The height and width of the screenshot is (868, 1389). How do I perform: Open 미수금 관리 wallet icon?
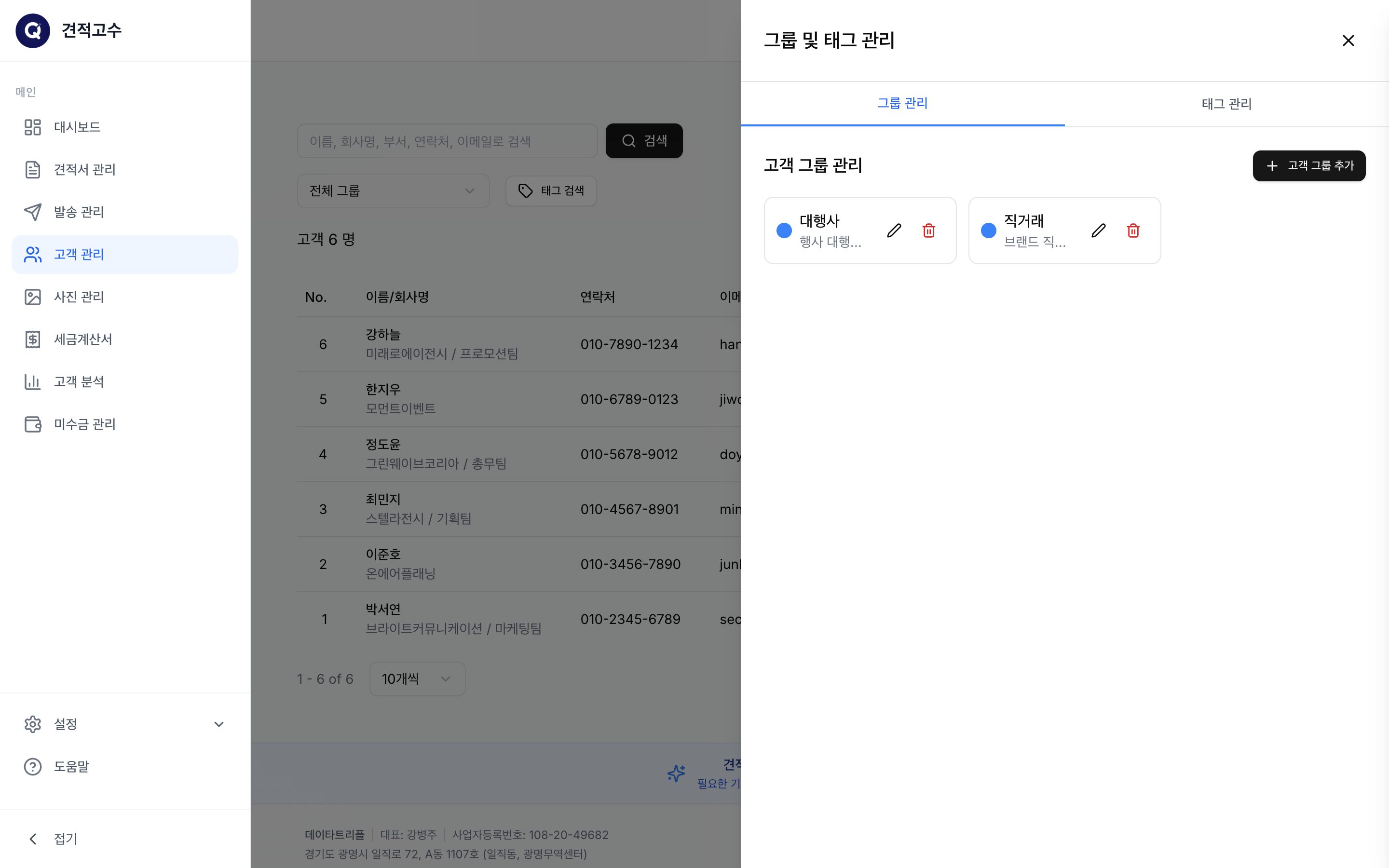(x=33, y=424)
